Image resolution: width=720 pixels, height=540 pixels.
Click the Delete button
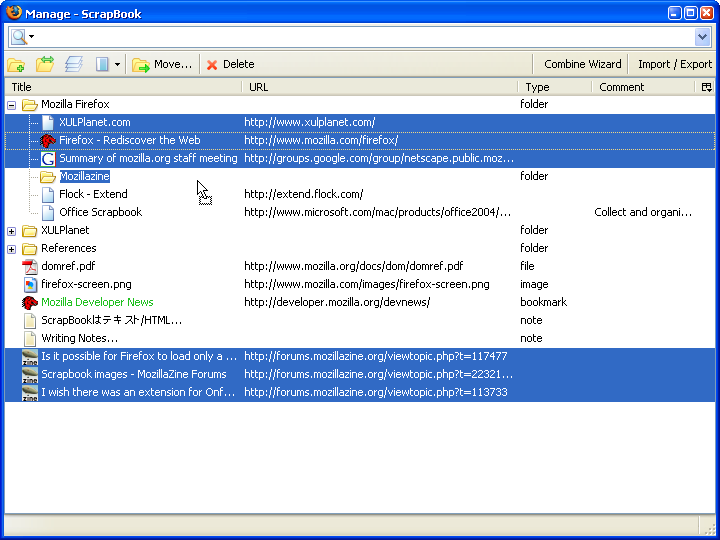point(231,64)
